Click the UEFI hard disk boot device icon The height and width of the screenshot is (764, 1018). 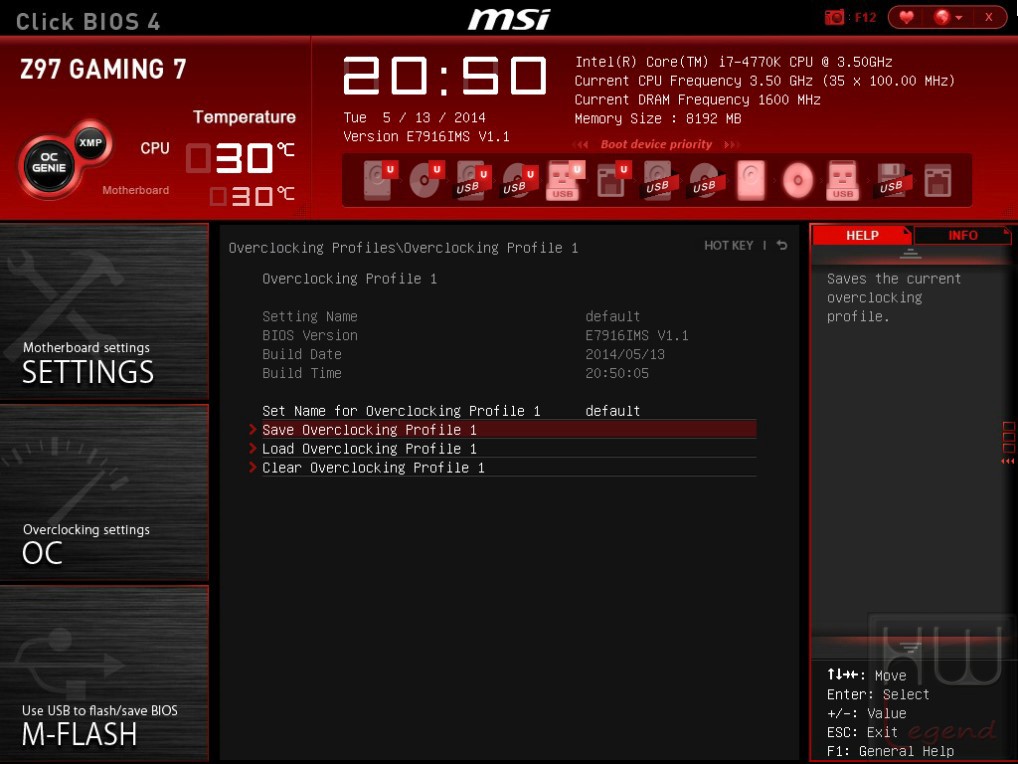click(x=379, y=180)
